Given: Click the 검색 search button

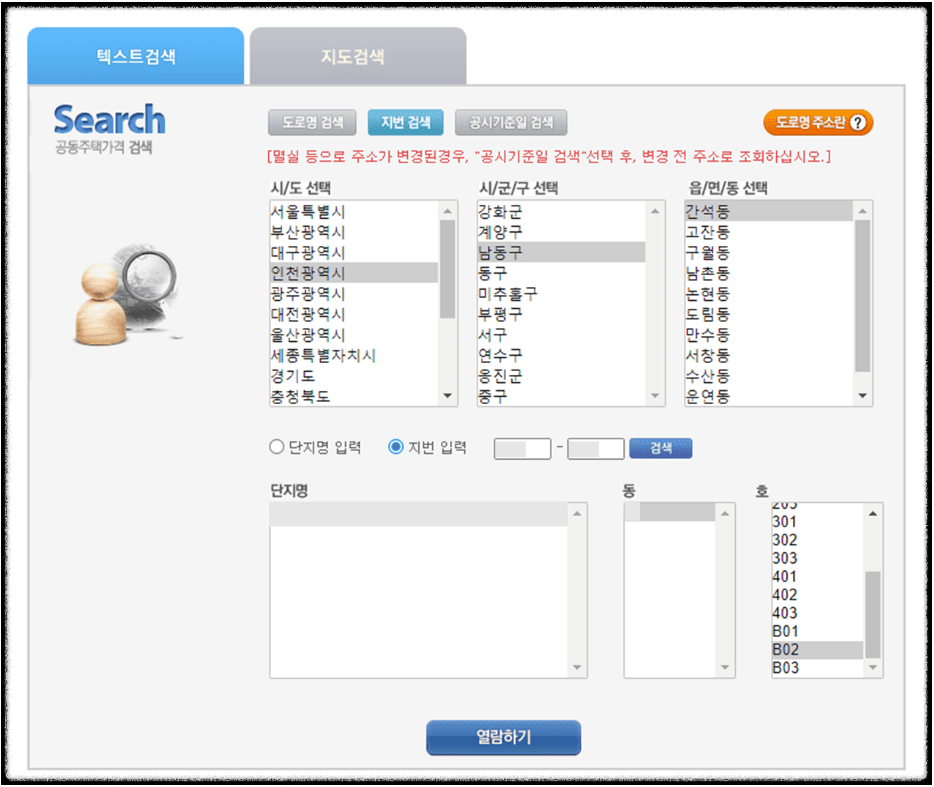Looking at the screenshot, I should click(660, 448).
